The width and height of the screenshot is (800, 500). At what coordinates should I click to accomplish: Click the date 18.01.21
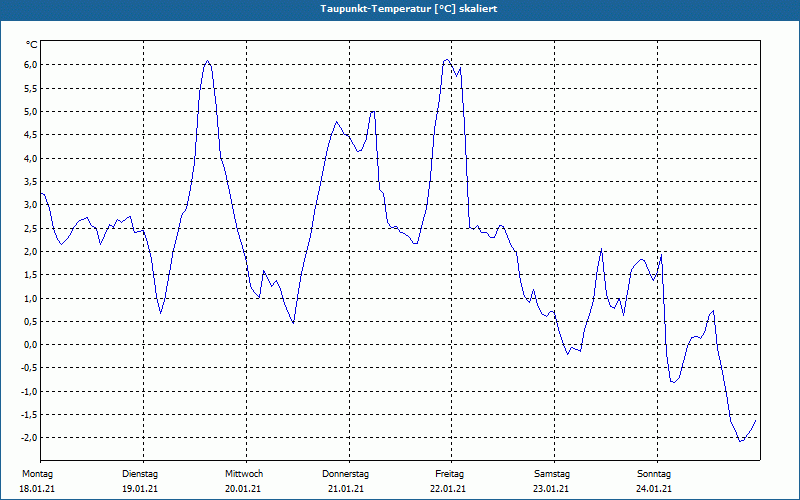[37, 489]
